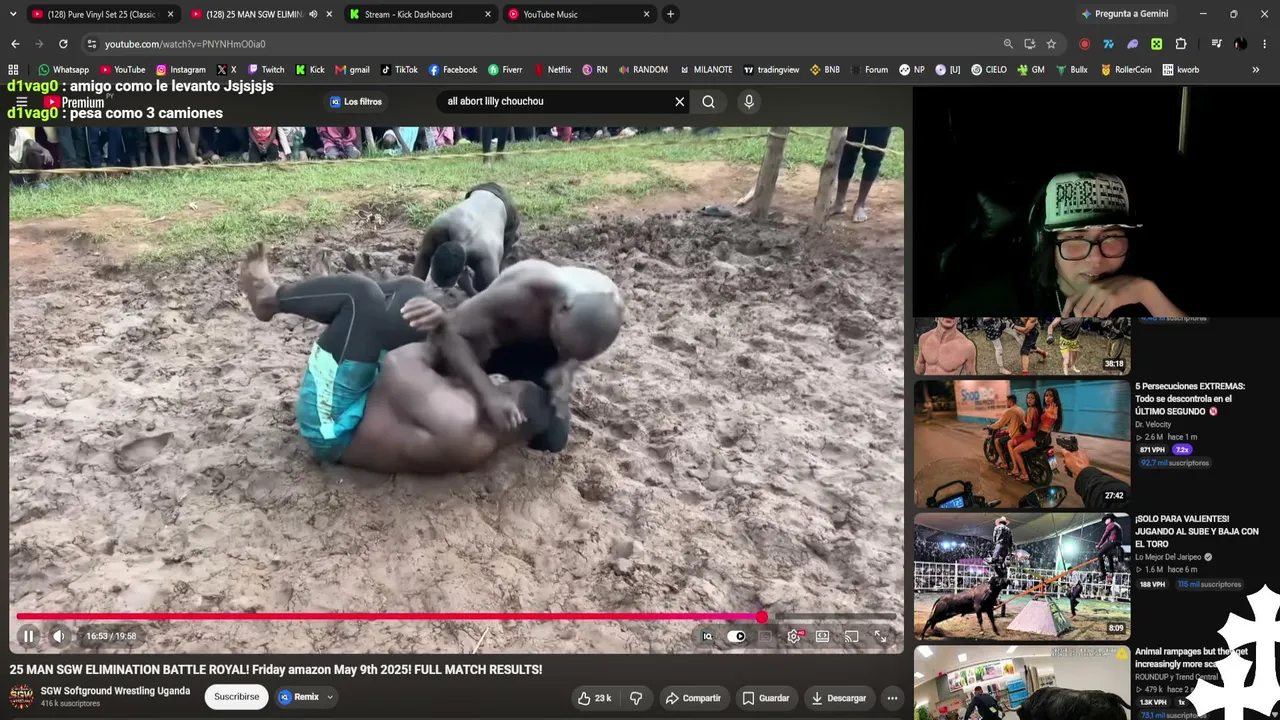Viewport: 1280px width, 720px height.
Task: Mute the 25 MAN SGW tab audio
Action: coord(313,14)
